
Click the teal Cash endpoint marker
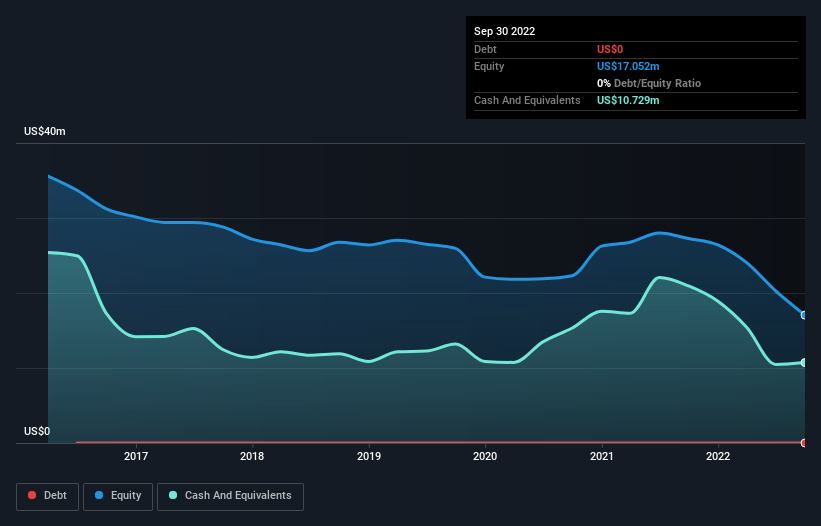(804, 362)
